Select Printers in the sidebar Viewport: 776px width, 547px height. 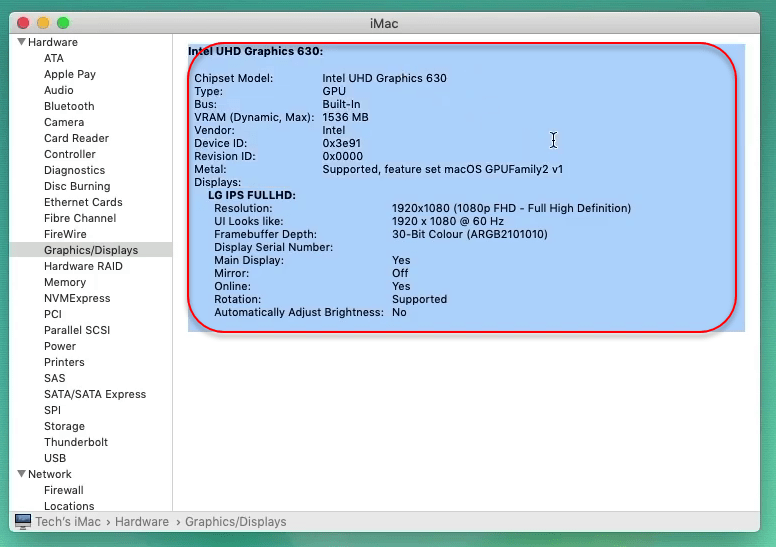pos(64,362)
